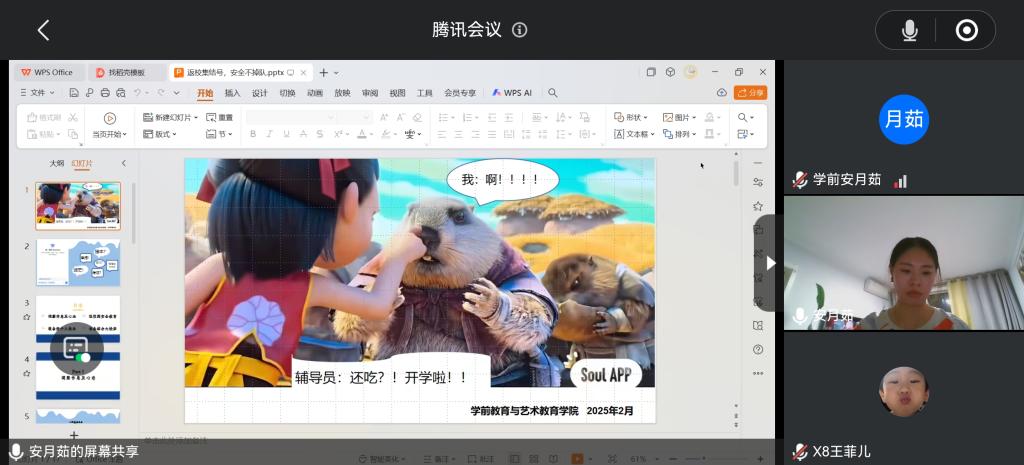Toggle Italic formatting
The image size is (1024, 465).
point(270,134)
